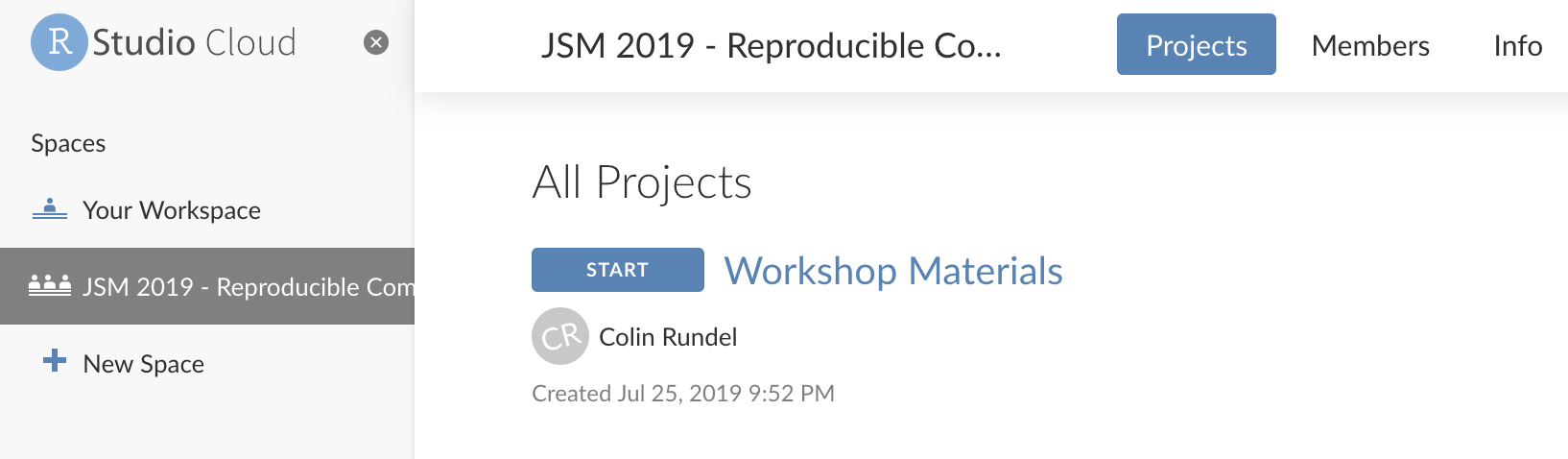The image size is (1568, 459).
Task: Open the Info tab
Action: pos(1518,45)
